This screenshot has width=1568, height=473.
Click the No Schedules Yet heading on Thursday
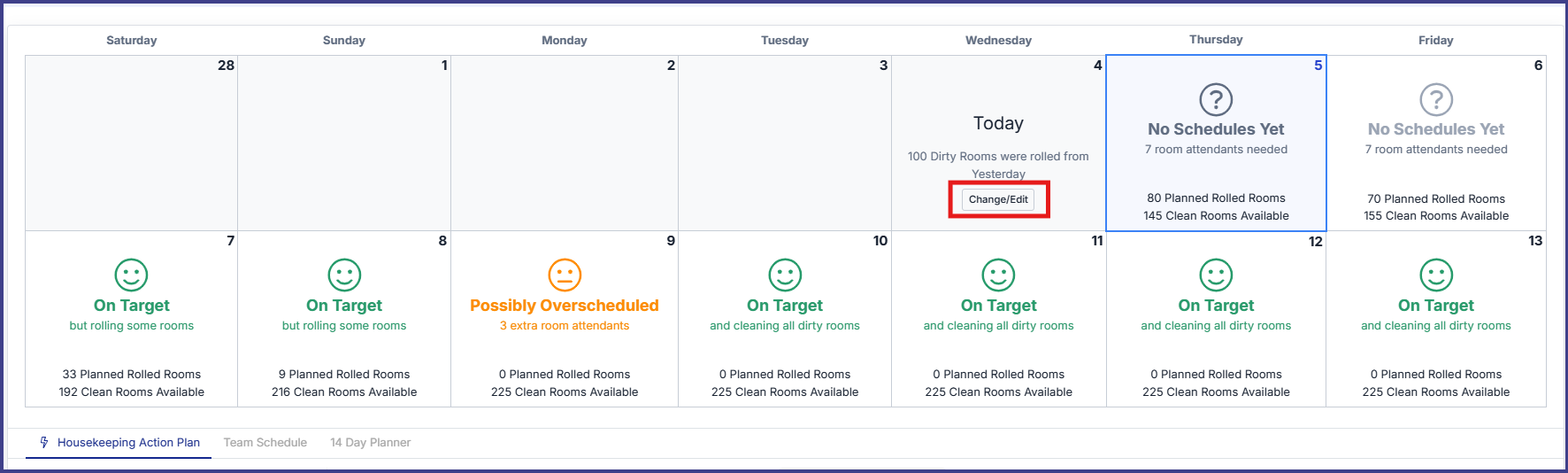tap(1216, 129)
